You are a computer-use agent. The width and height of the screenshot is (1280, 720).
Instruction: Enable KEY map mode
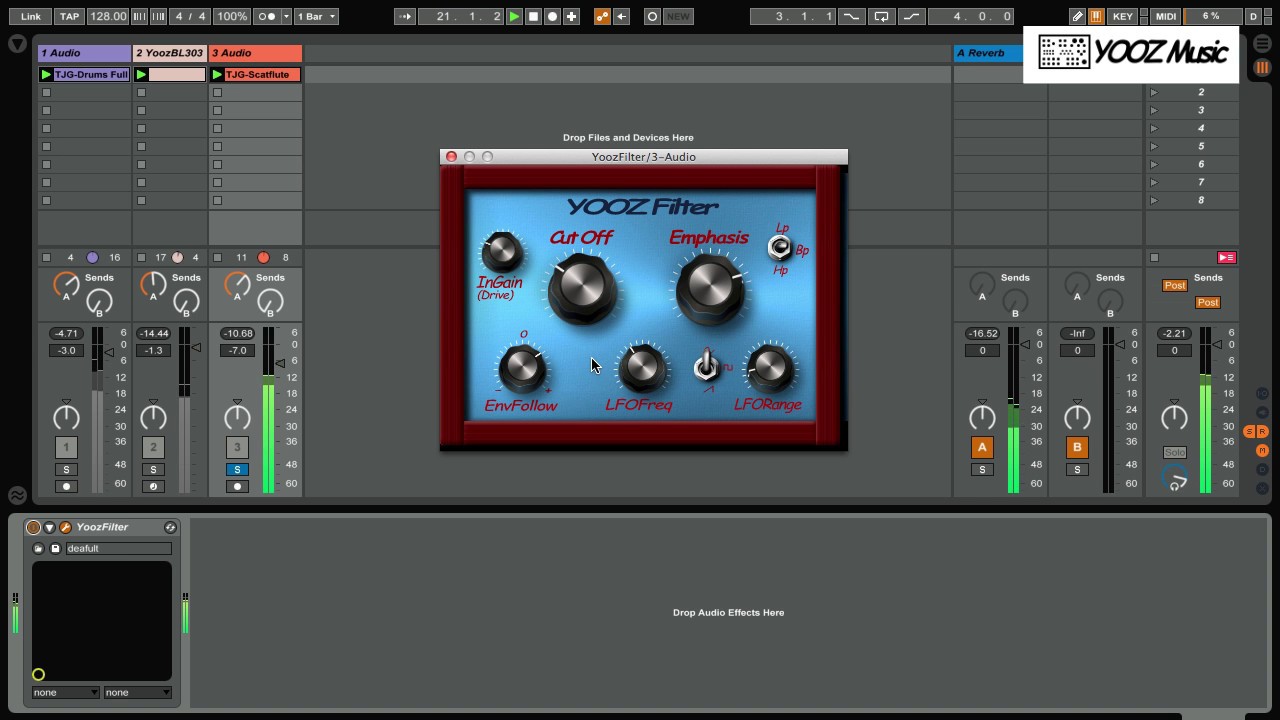(1123, 16)
